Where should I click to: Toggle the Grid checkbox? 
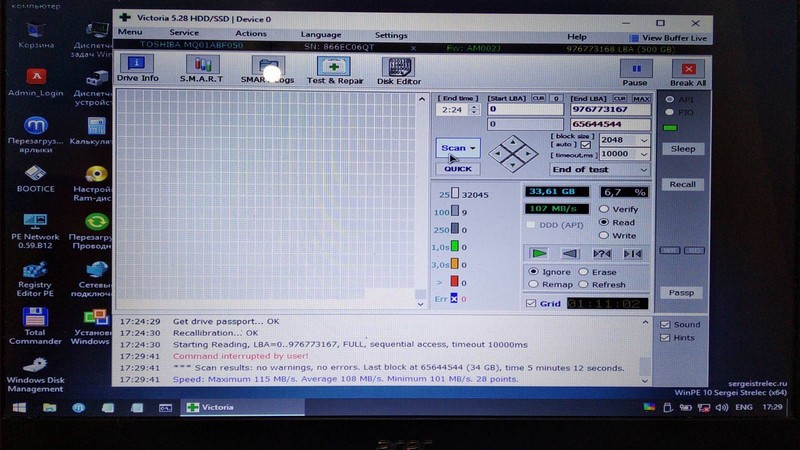531,303
